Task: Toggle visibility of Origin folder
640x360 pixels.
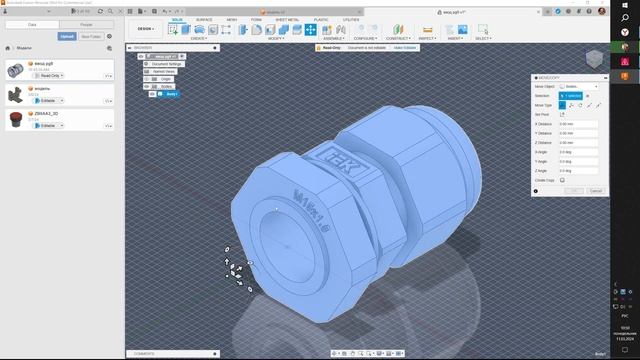Action: tap(147, 79)
